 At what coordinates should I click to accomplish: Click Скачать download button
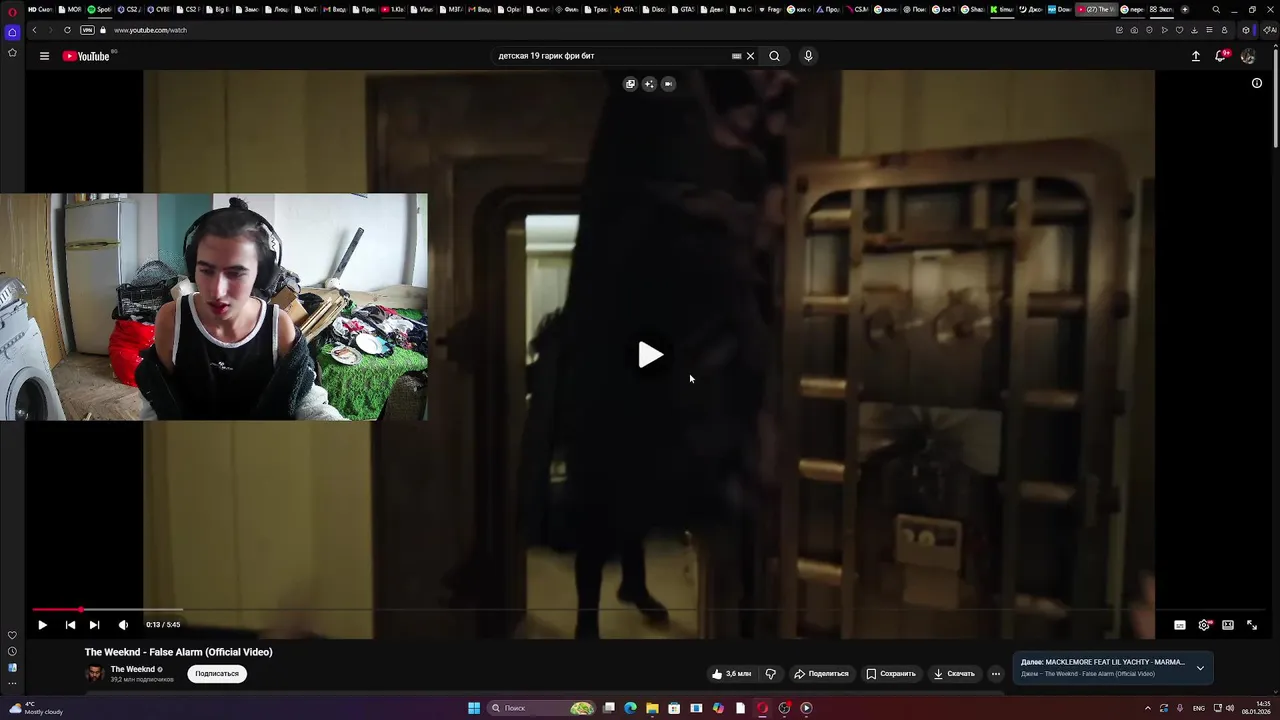click(x=954, y=674)
